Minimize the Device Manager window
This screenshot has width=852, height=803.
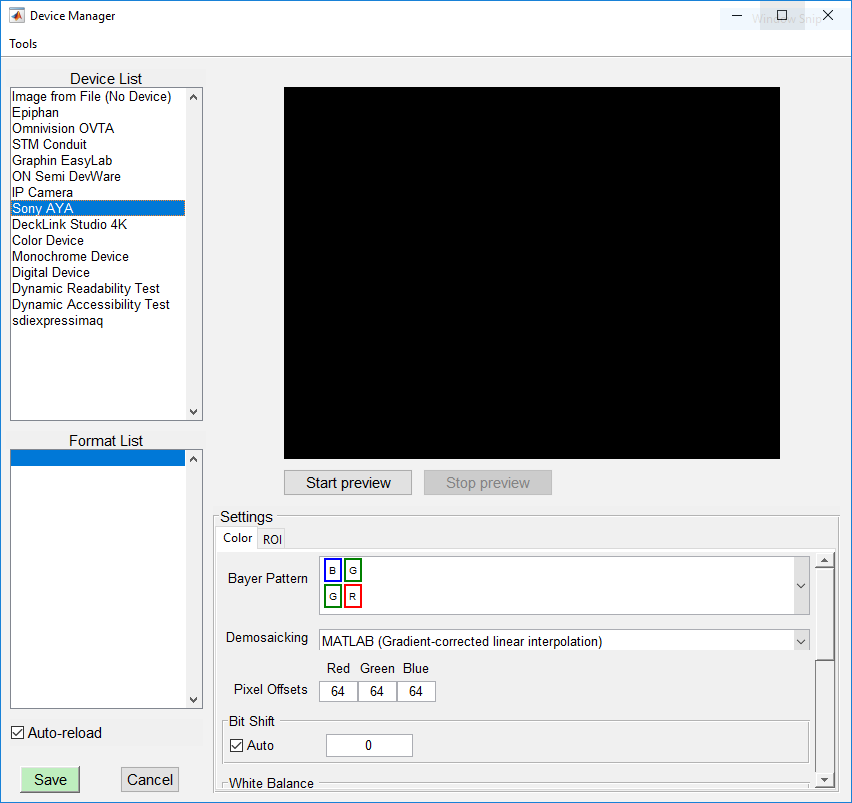[737, 16]
